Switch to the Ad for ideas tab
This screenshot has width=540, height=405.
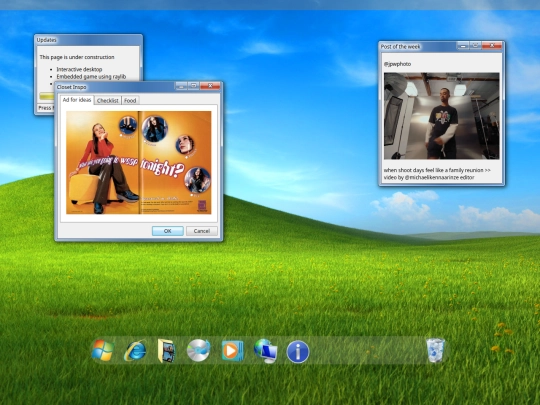tap(77, 100)
